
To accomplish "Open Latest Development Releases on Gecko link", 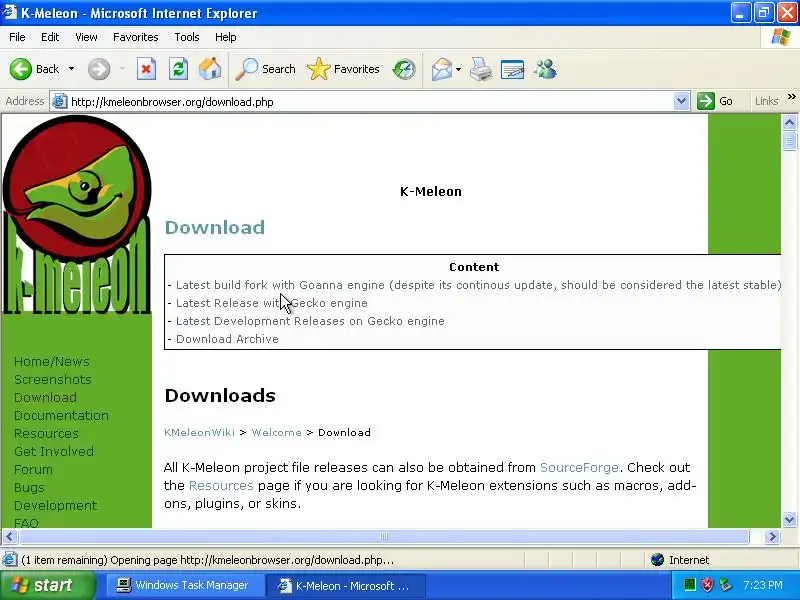I will [310, 321].
